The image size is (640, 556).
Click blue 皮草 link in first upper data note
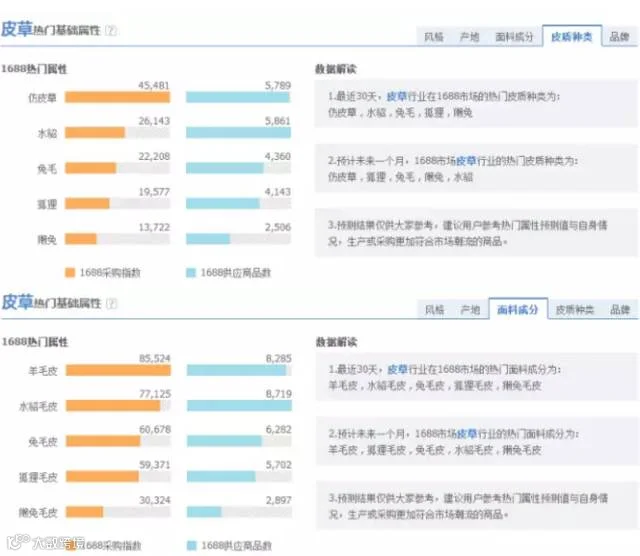coord(397,97)
